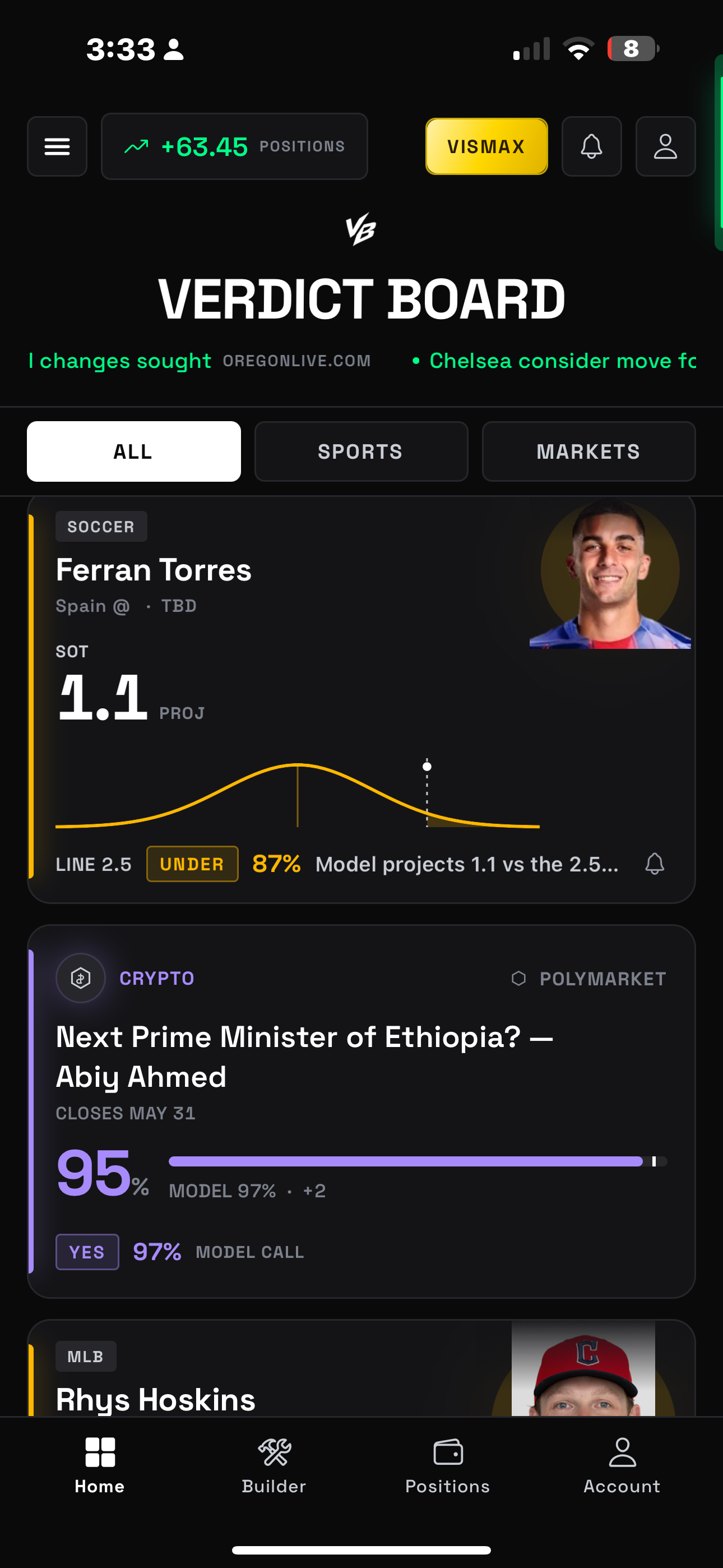
Task: Tap the YES model call badge
Action: 87,1252
